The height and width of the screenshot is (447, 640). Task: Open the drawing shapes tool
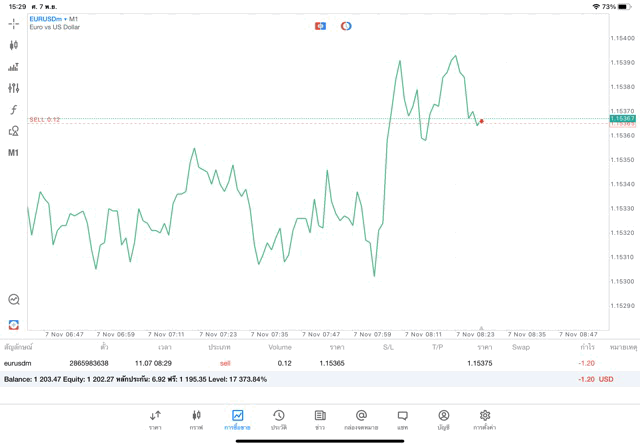(x=14, y=131)
